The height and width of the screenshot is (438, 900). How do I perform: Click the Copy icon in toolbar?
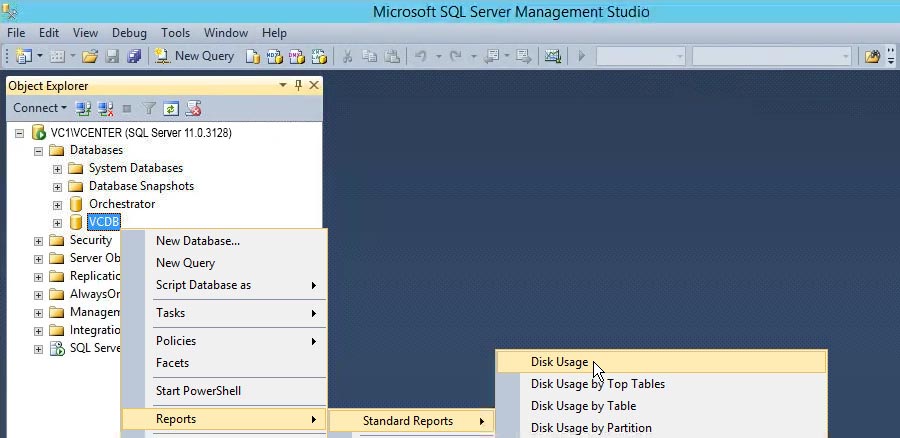369,56
